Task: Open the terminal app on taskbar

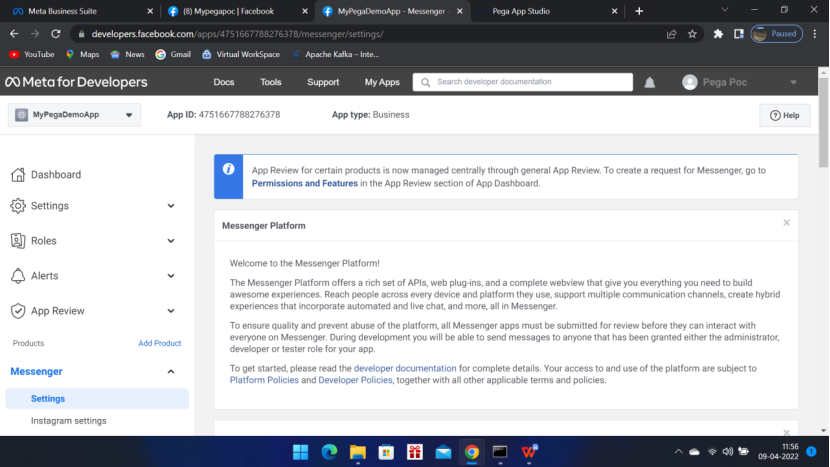Action: tap(500, 452)
